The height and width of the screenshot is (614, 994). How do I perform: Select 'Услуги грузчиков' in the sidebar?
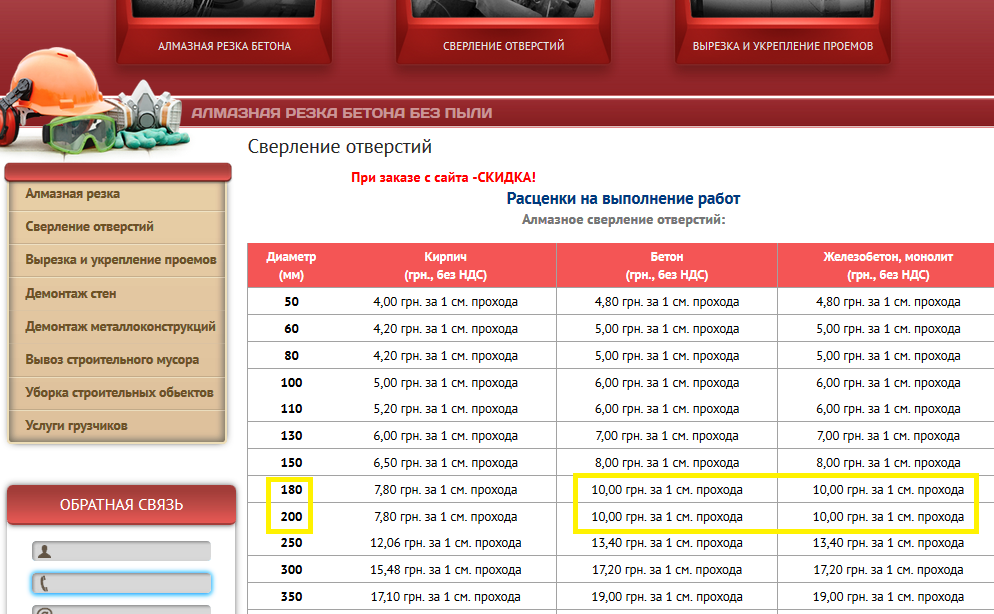[x=76, y=426]
